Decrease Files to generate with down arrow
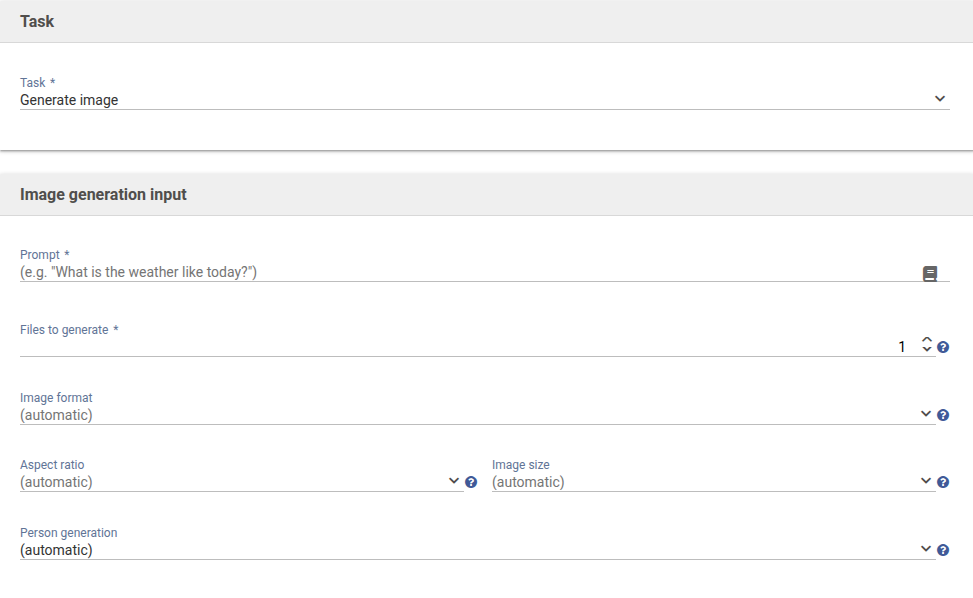Image resolution: width=973 pixels, height=598 pixels. coord(927,351)
